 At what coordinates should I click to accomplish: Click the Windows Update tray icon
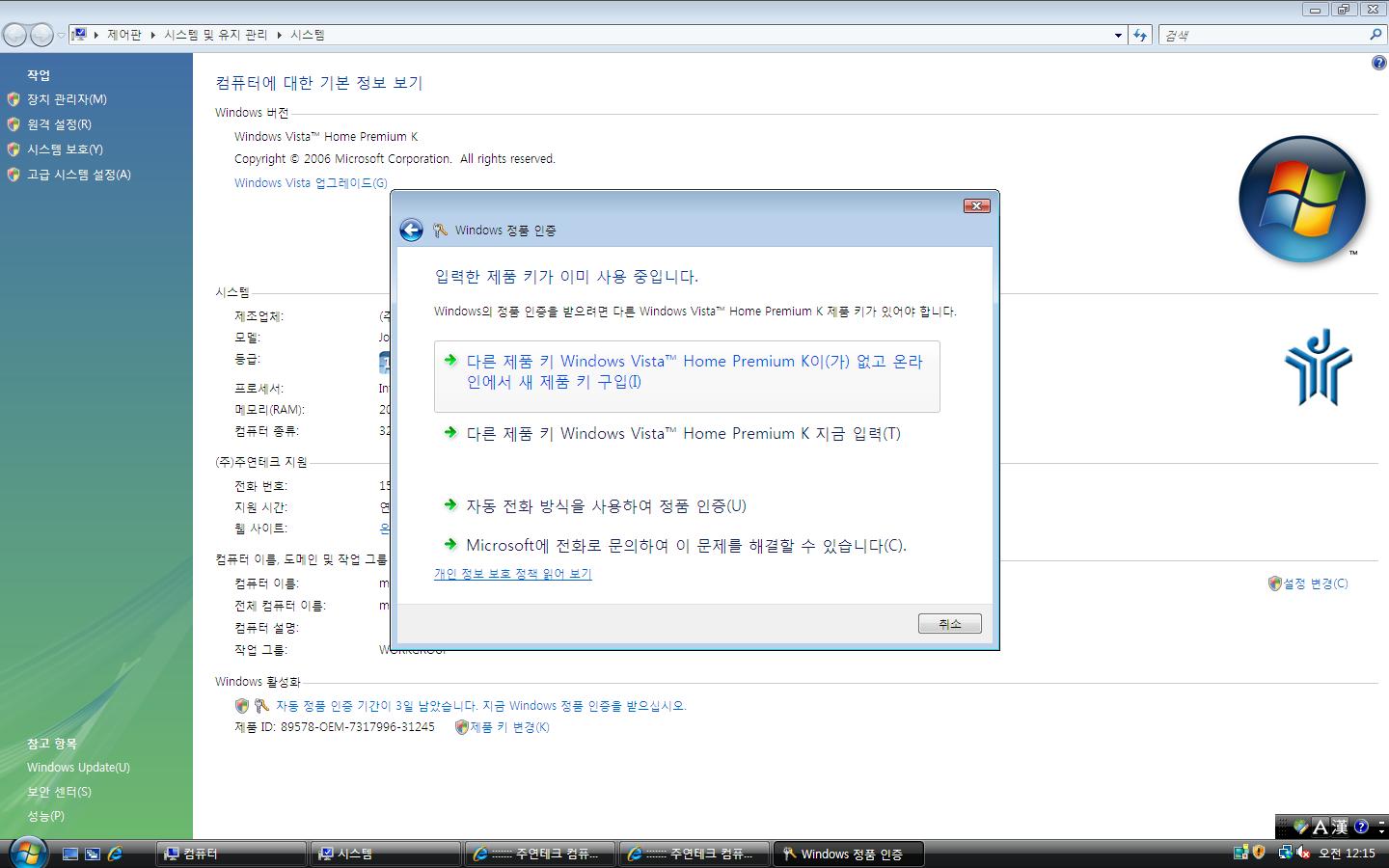1241,853
